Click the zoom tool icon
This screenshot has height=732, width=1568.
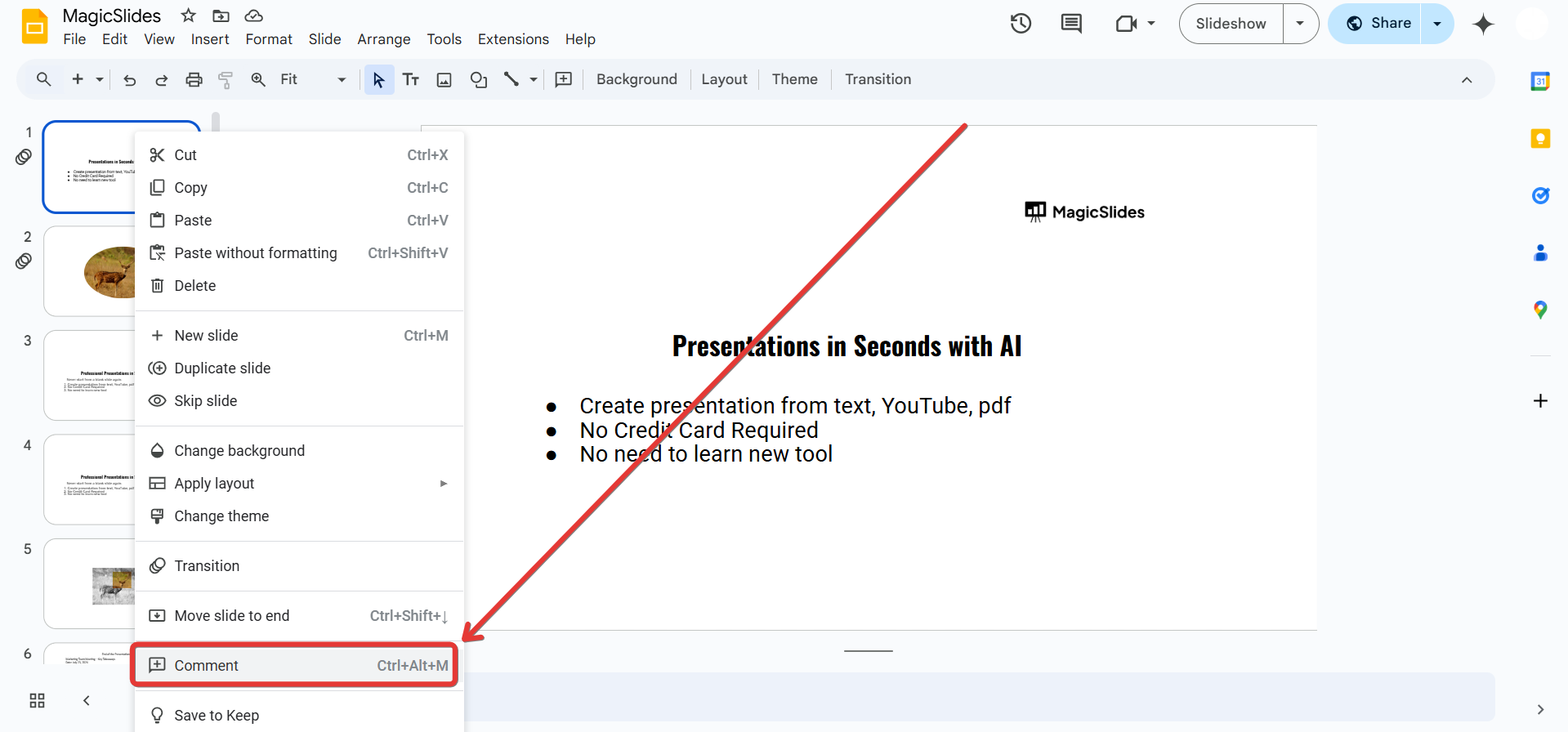258,79
